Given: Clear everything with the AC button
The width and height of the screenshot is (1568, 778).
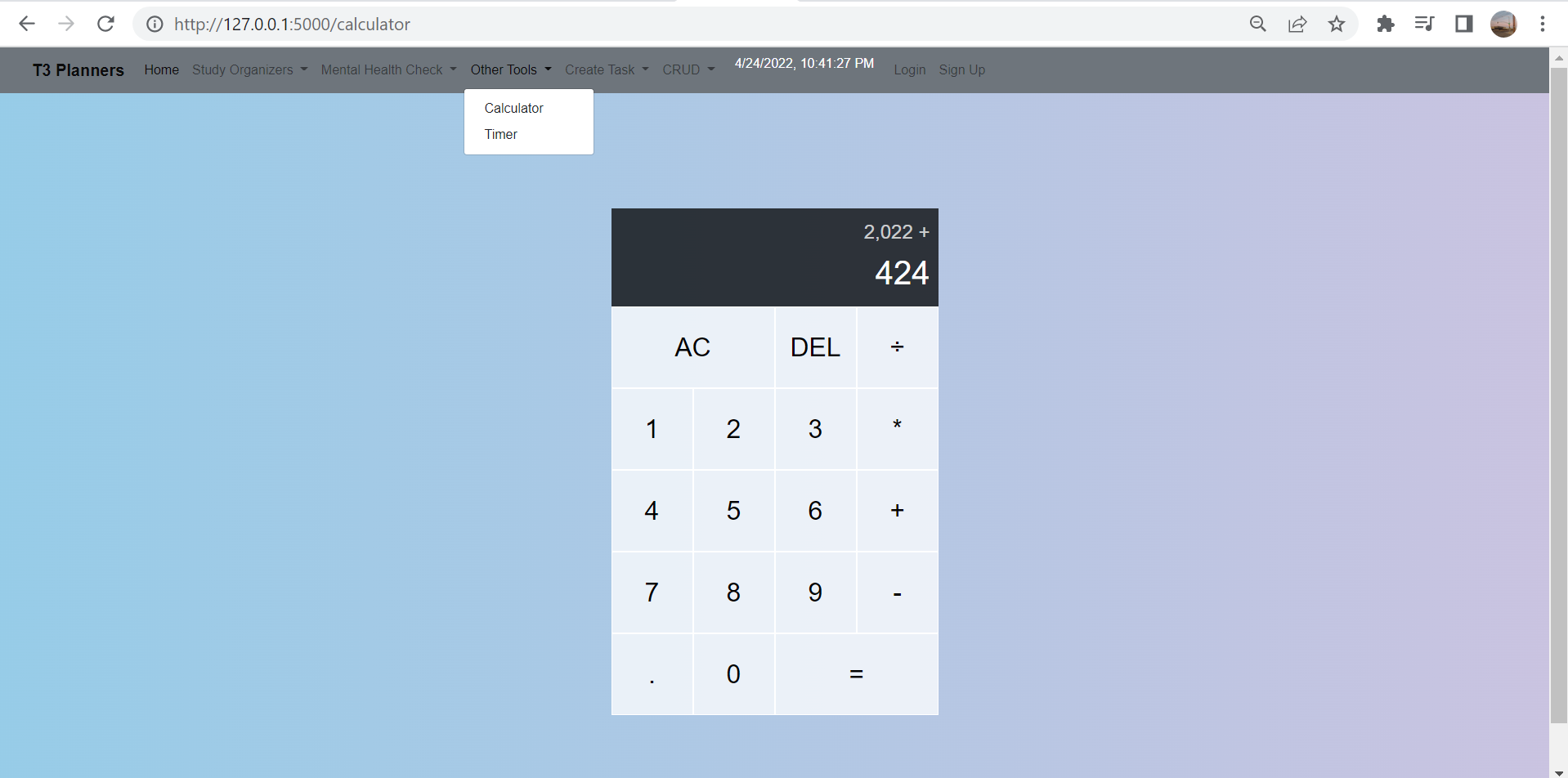Looking at the screenshot, I should pos(692,347).
